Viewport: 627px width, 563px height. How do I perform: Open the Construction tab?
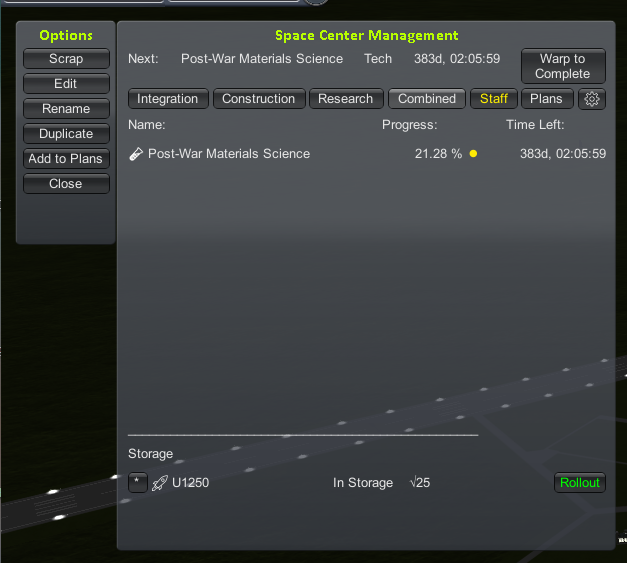point(258,99)
